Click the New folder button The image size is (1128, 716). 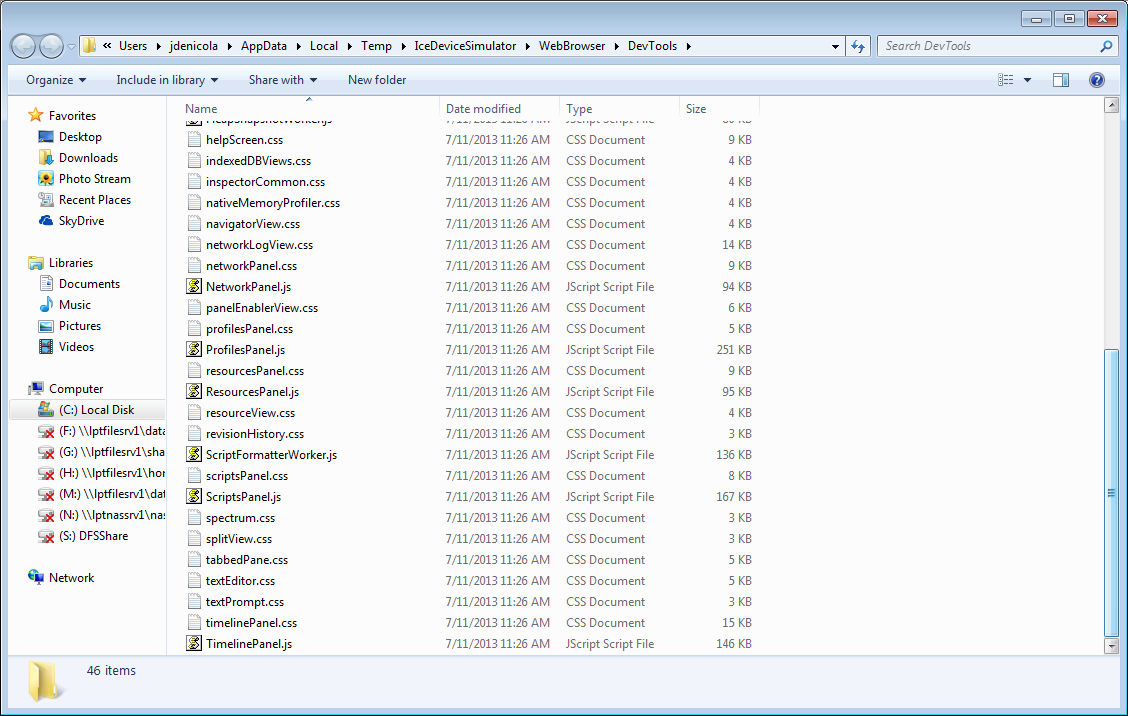coord(377,80)
